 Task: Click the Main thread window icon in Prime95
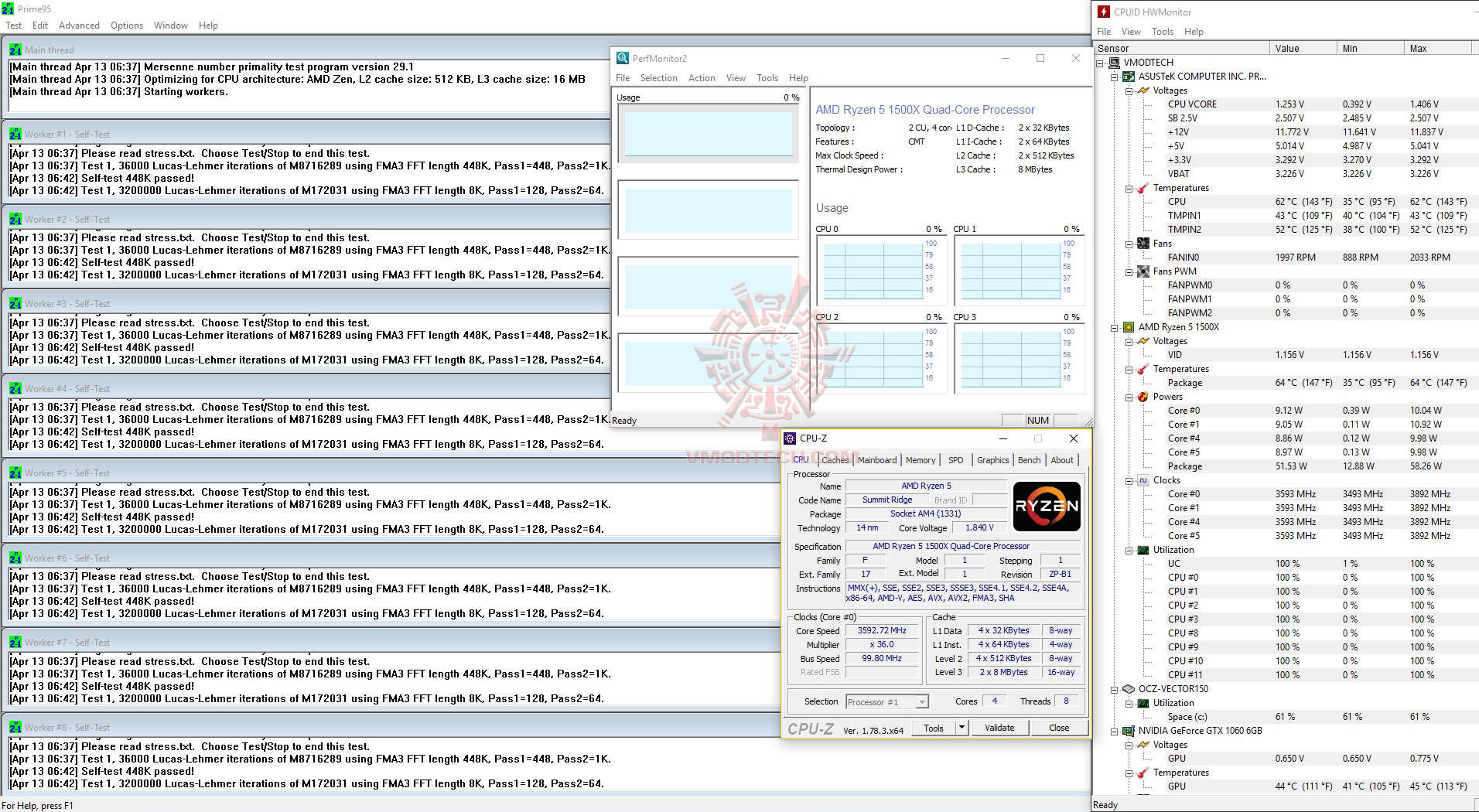(x=15, y=49)
